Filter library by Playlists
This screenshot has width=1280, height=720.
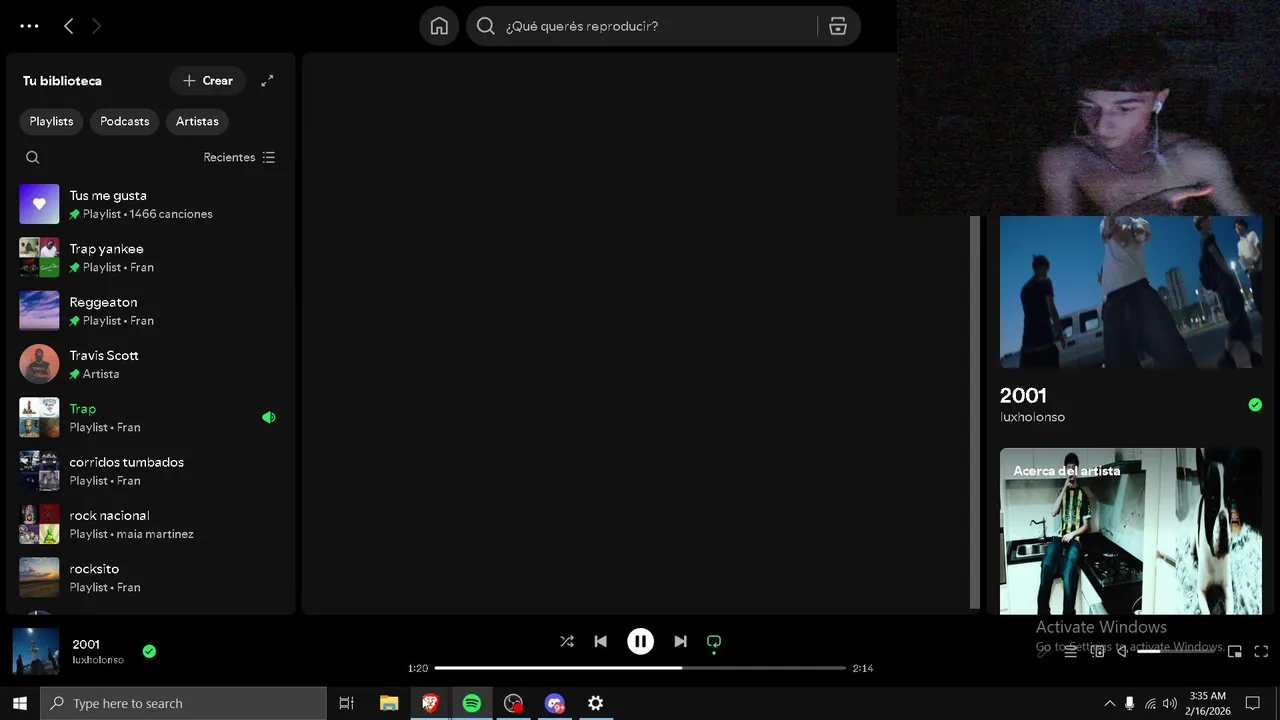pos(51,121)
